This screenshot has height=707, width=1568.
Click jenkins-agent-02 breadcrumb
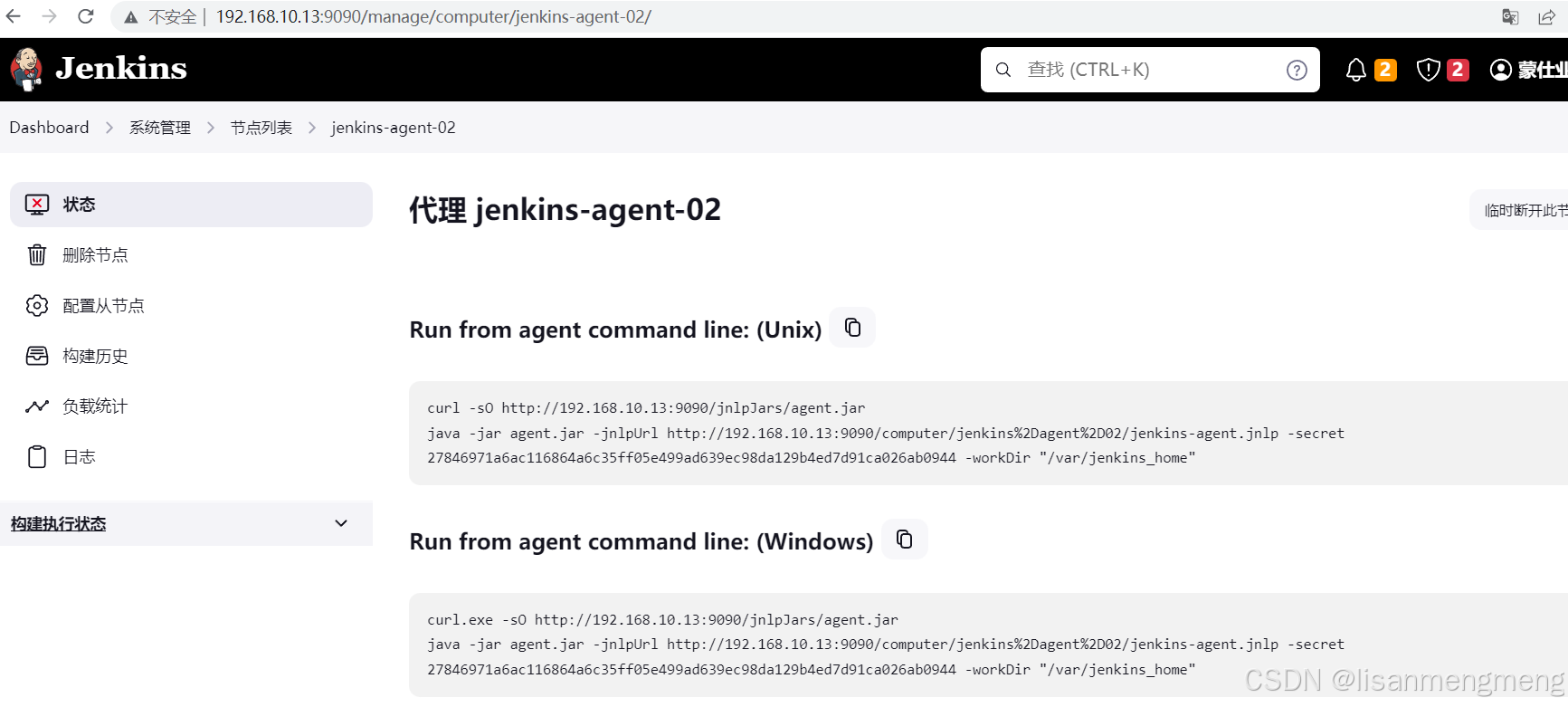pos(394,128)
